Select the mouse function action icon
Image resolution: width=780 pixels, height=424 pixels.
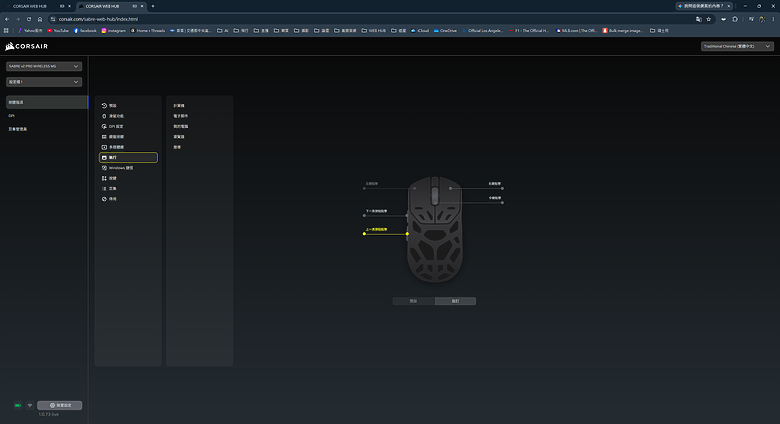pos(104,116)
